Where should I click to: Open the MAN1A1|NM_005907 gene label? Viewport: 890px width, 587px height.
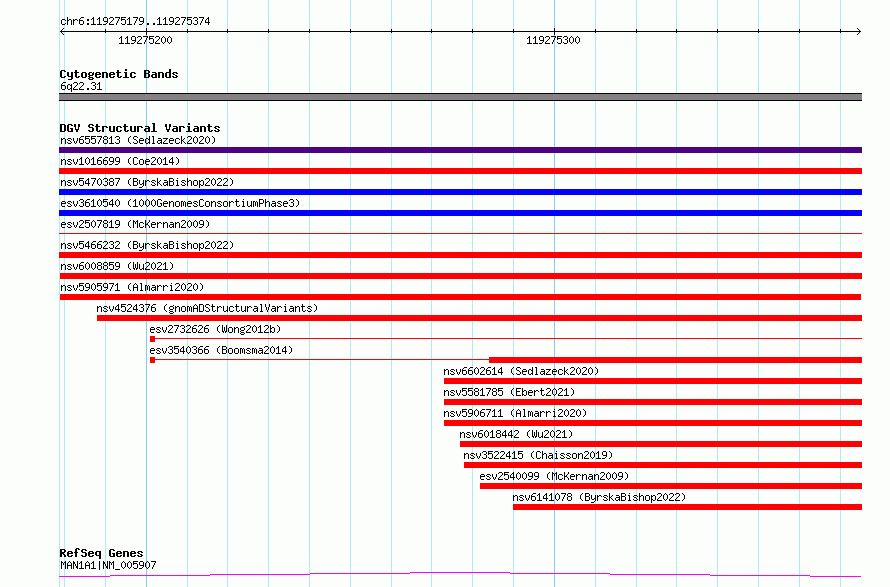108,565
